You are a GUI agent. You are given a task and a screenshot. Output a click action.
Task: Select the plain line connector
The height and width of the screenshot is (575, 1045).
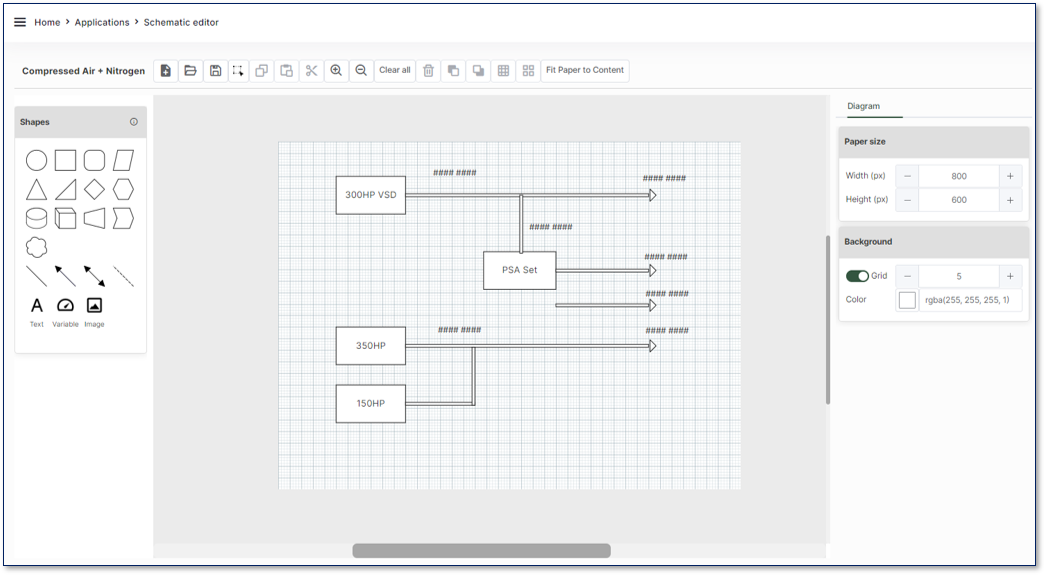(x=37, y=276)
